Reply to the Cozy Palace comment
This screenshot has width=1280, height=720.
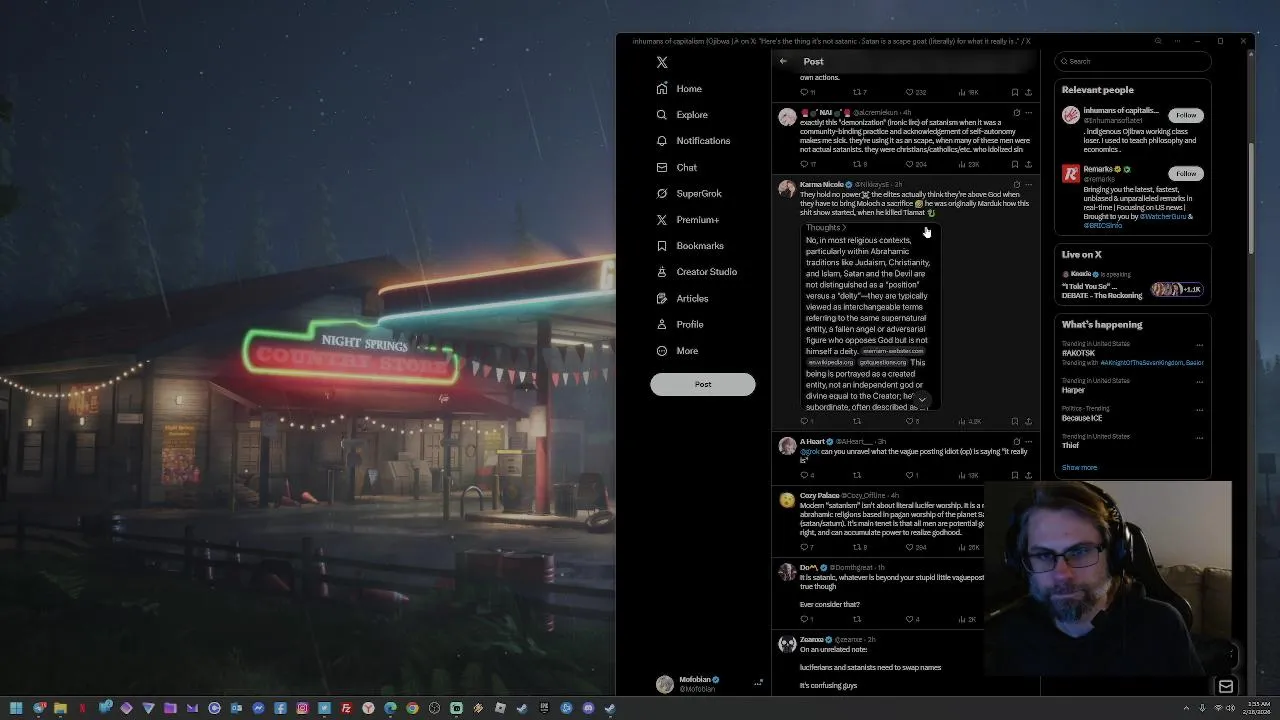point(803,547)
